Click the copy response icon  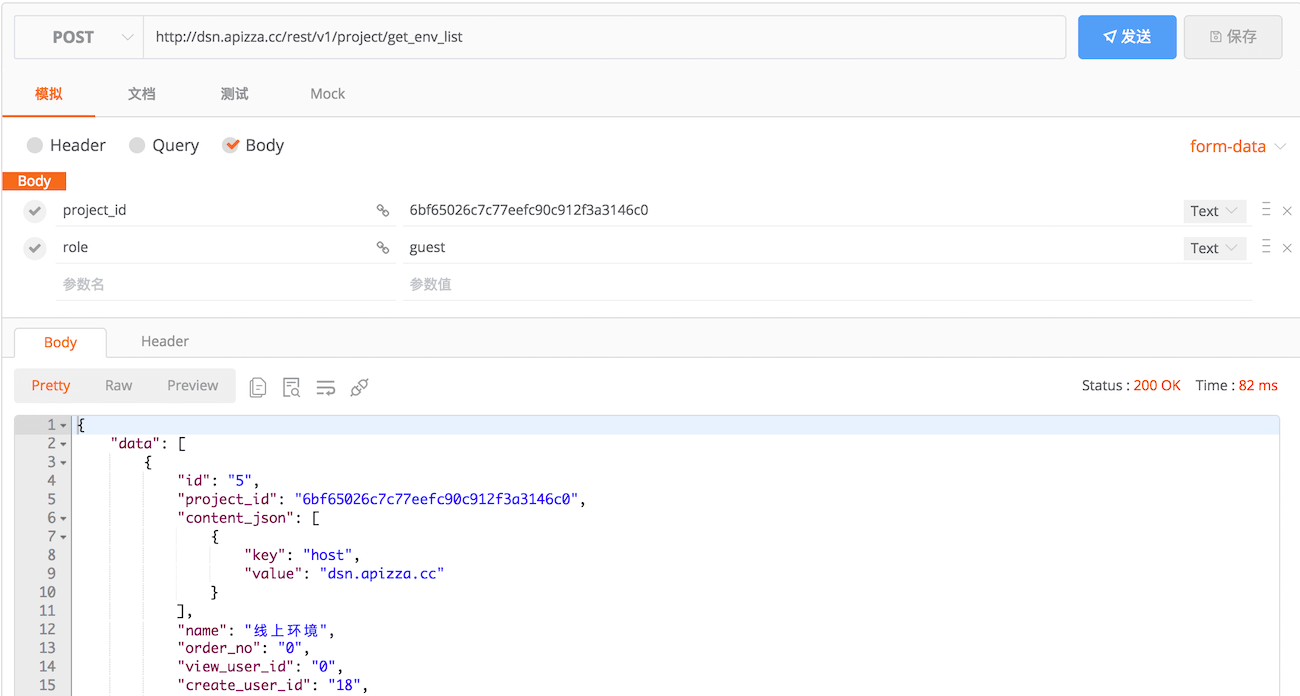pos(258,387)
